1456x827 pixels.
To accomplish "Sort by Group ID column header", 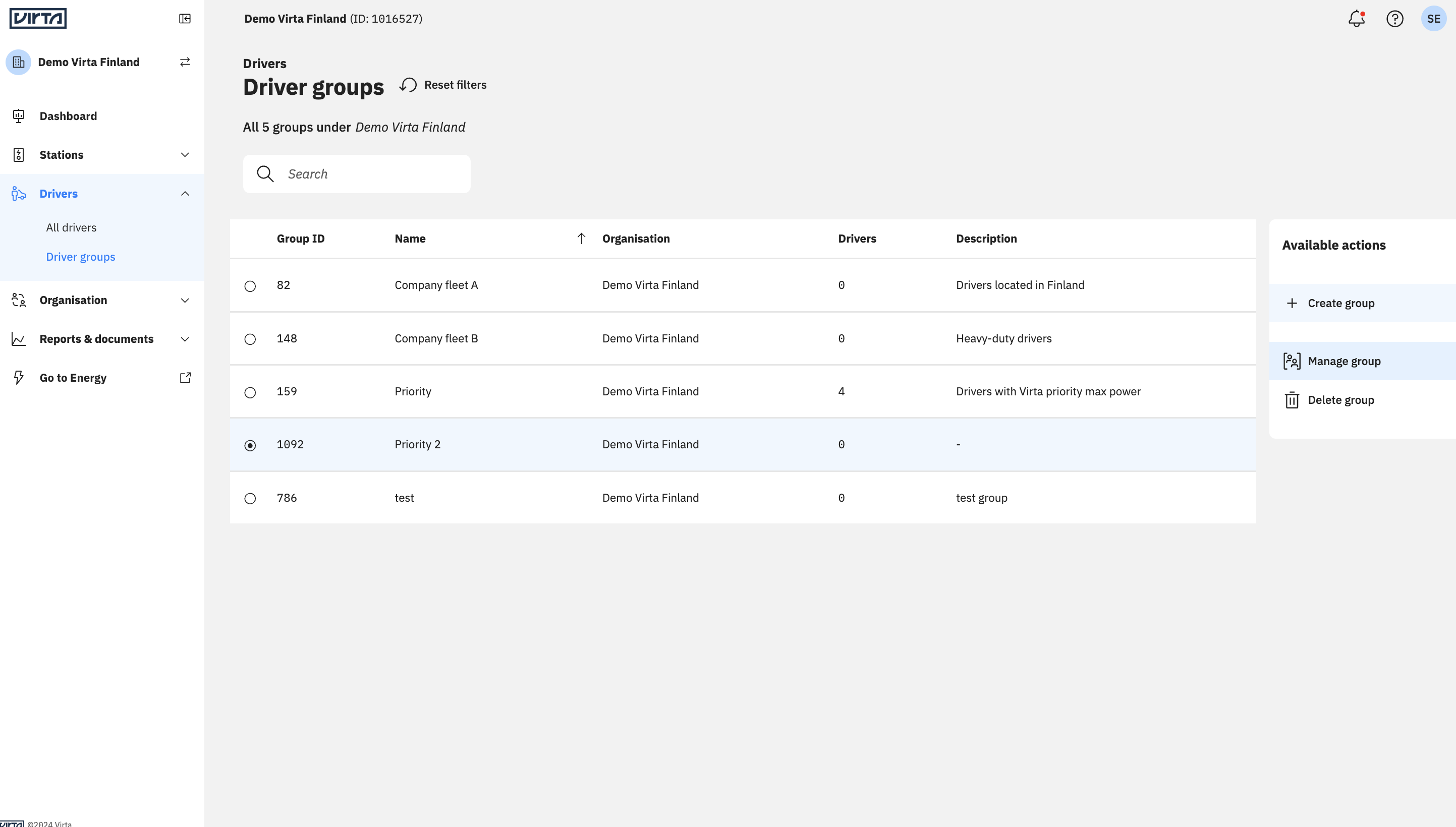I will point(301,239).
